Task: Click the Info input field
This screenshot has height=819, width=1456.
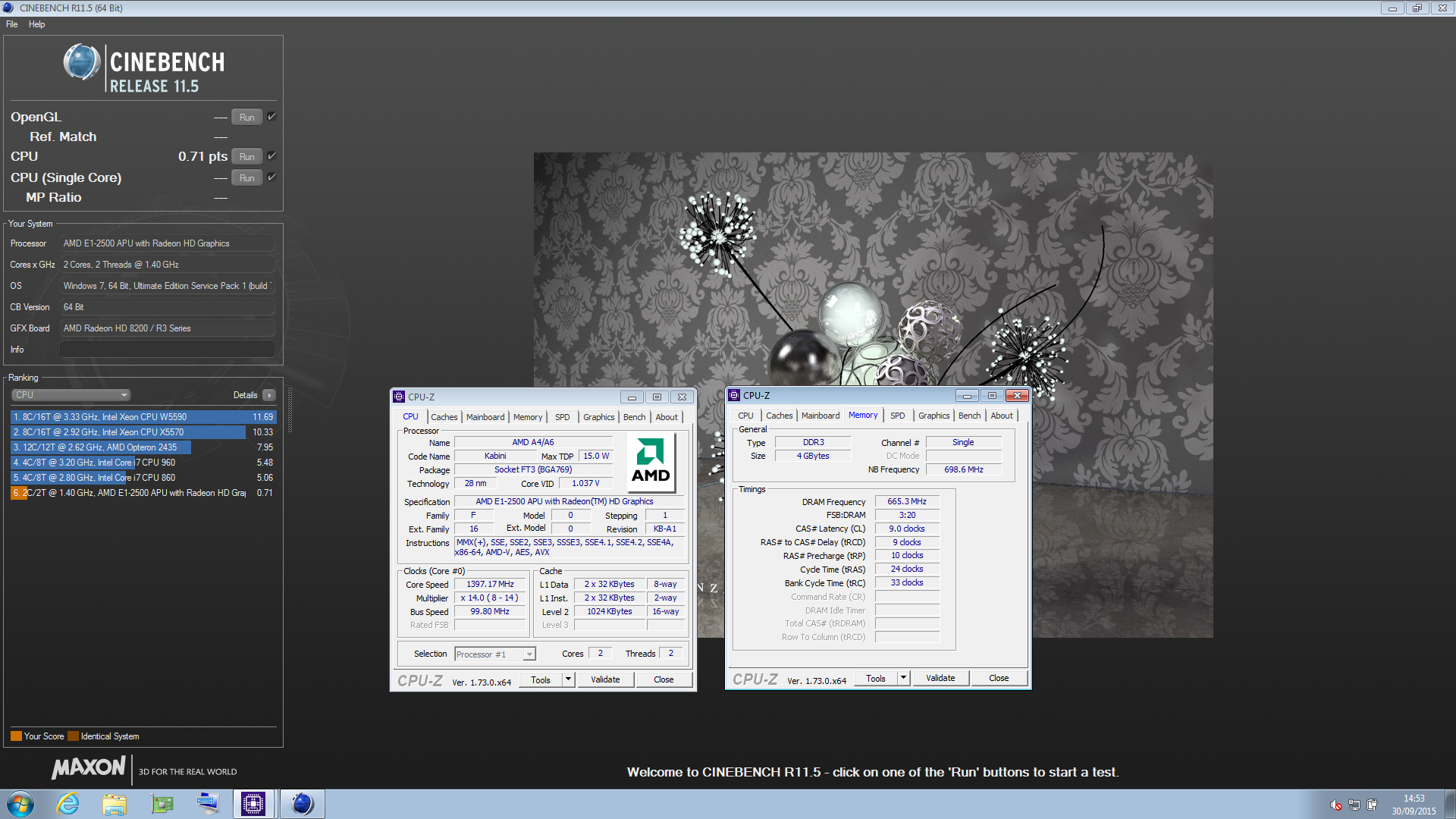Action: coord(167,350)
